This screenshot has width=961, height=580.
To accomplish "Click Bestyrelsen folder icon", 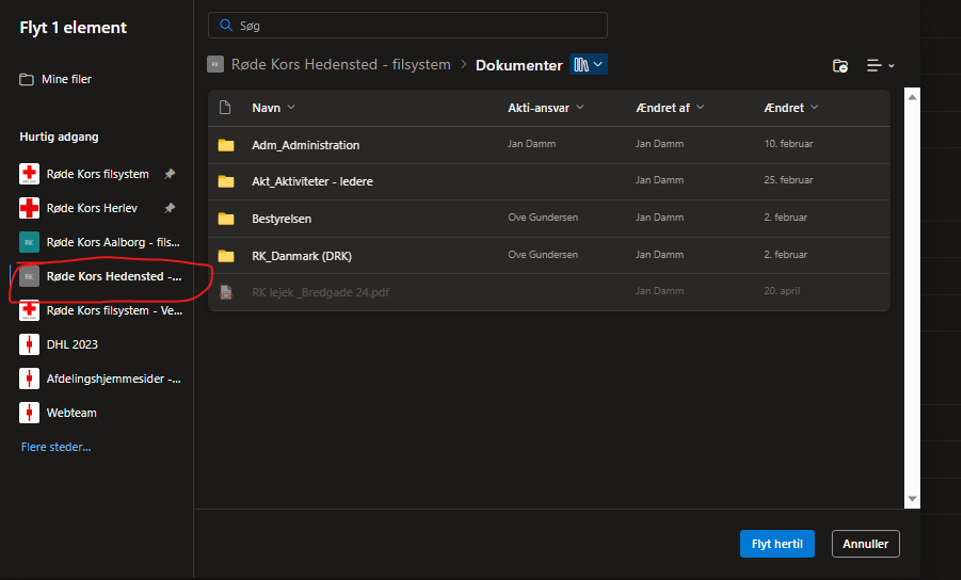I will coord(226,219).
